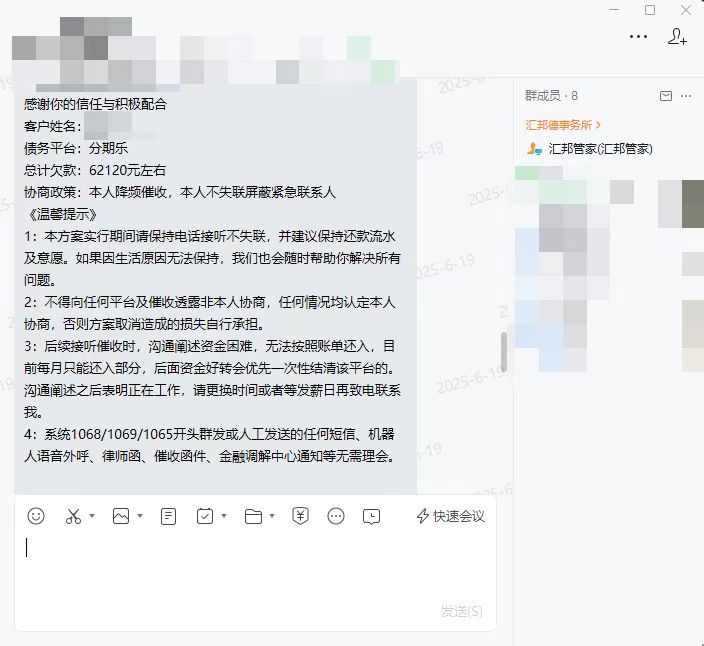Click the image send icon
This screenshot has width=704, height=646.
[121, 516]
